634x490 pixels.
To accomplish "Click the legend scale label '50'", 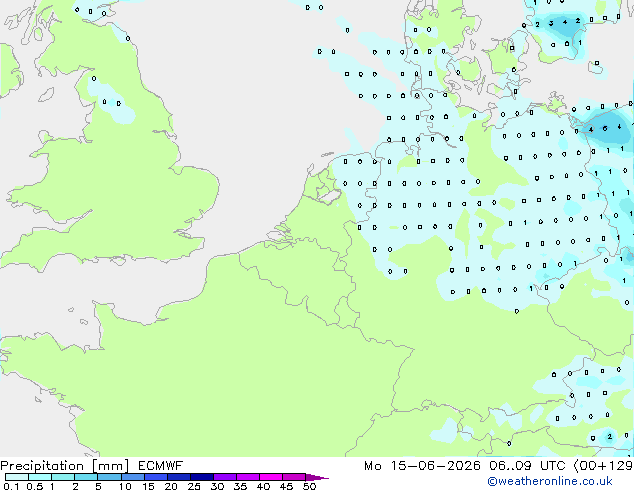I will tap(309, 486).
